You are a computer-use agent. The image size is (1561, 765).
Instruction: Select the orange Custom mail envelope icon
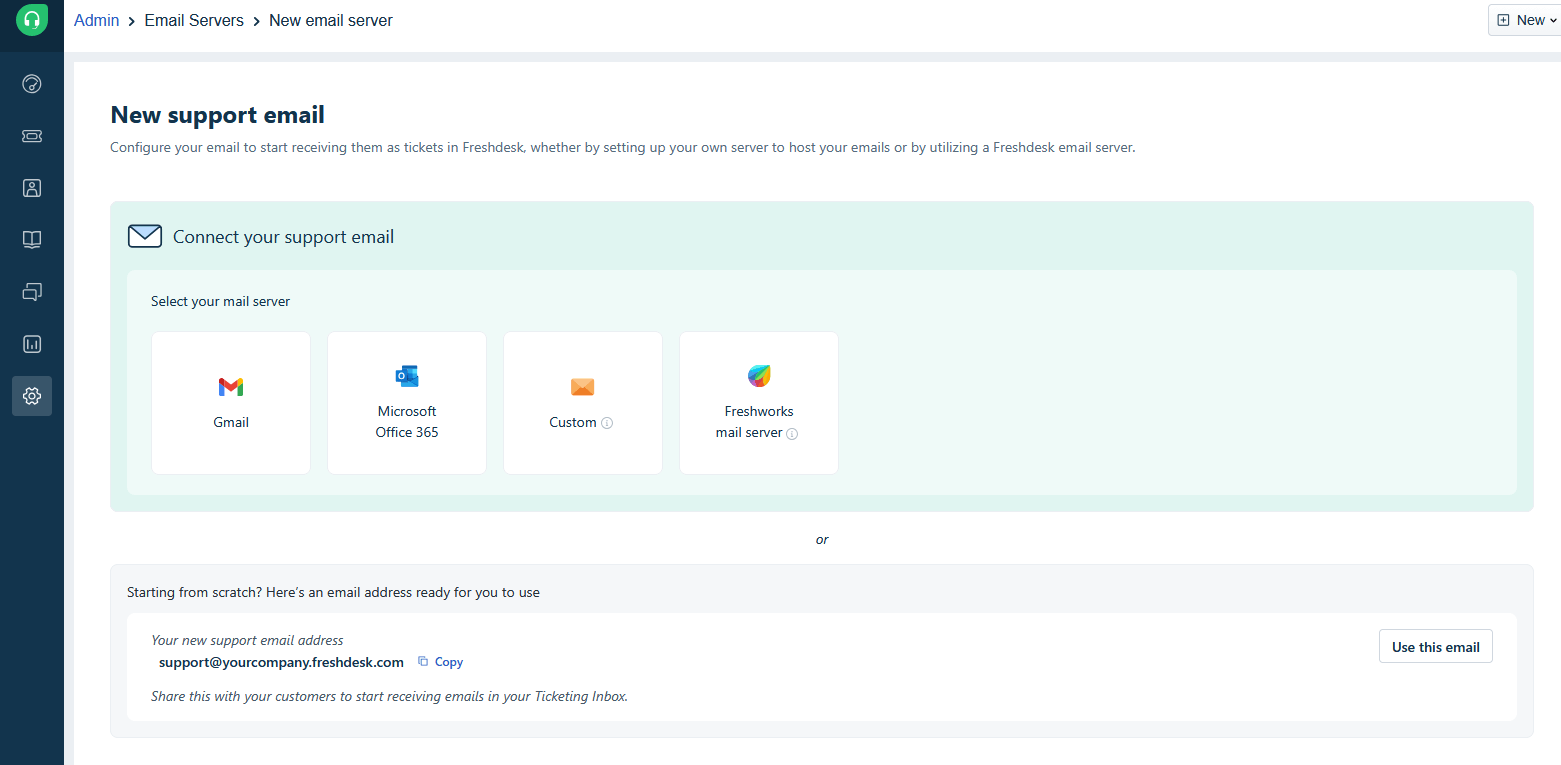point(583,387)
